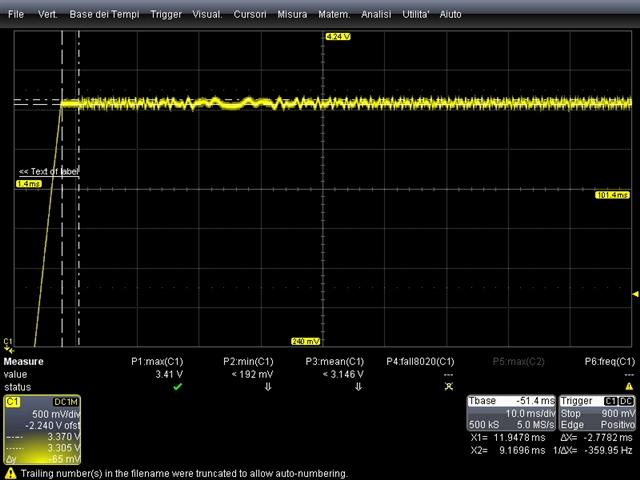Open the File menu

[16, 14]
